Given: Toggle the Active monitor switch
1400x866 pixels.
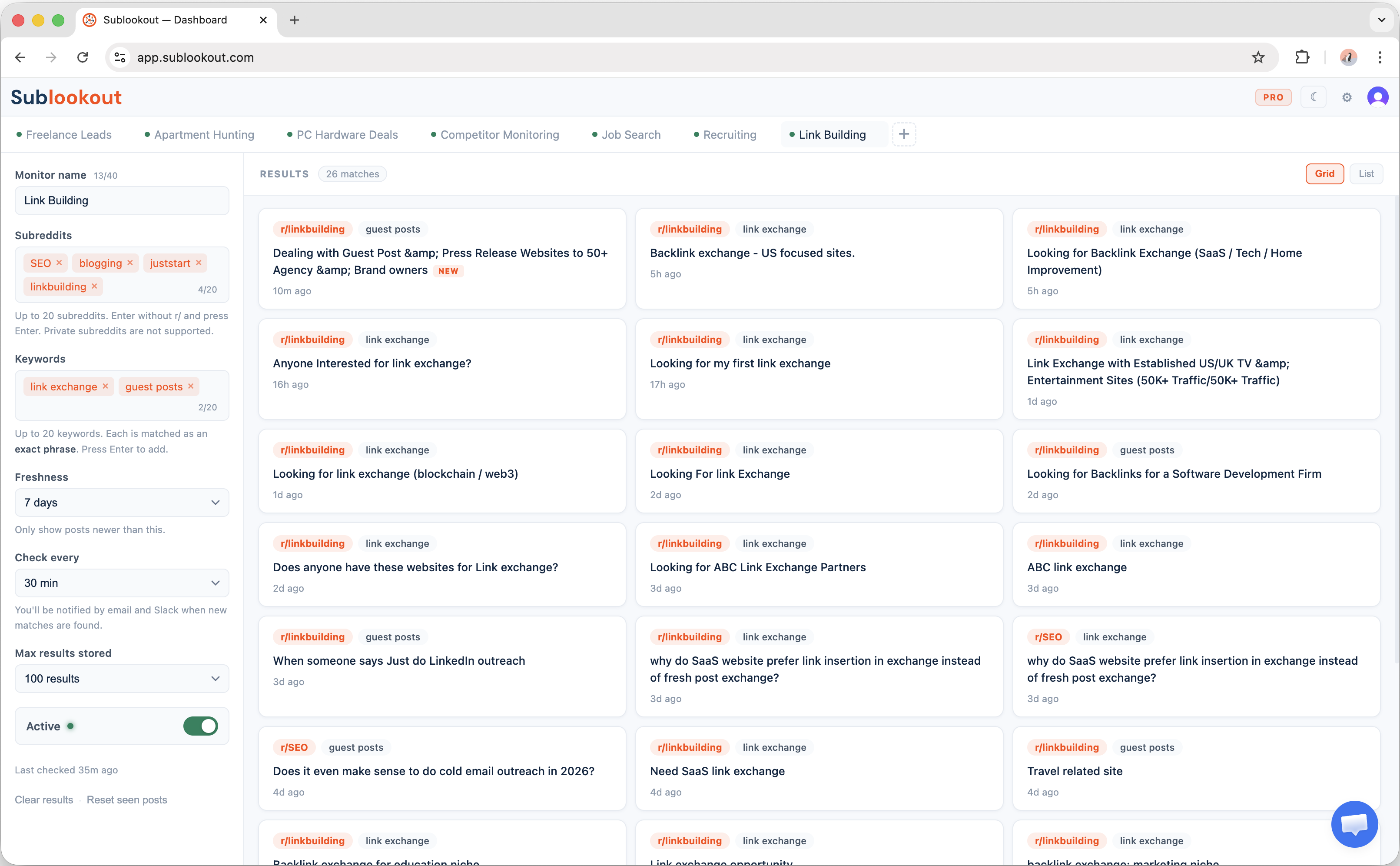Looking at the screenshot, I should 200,726.
